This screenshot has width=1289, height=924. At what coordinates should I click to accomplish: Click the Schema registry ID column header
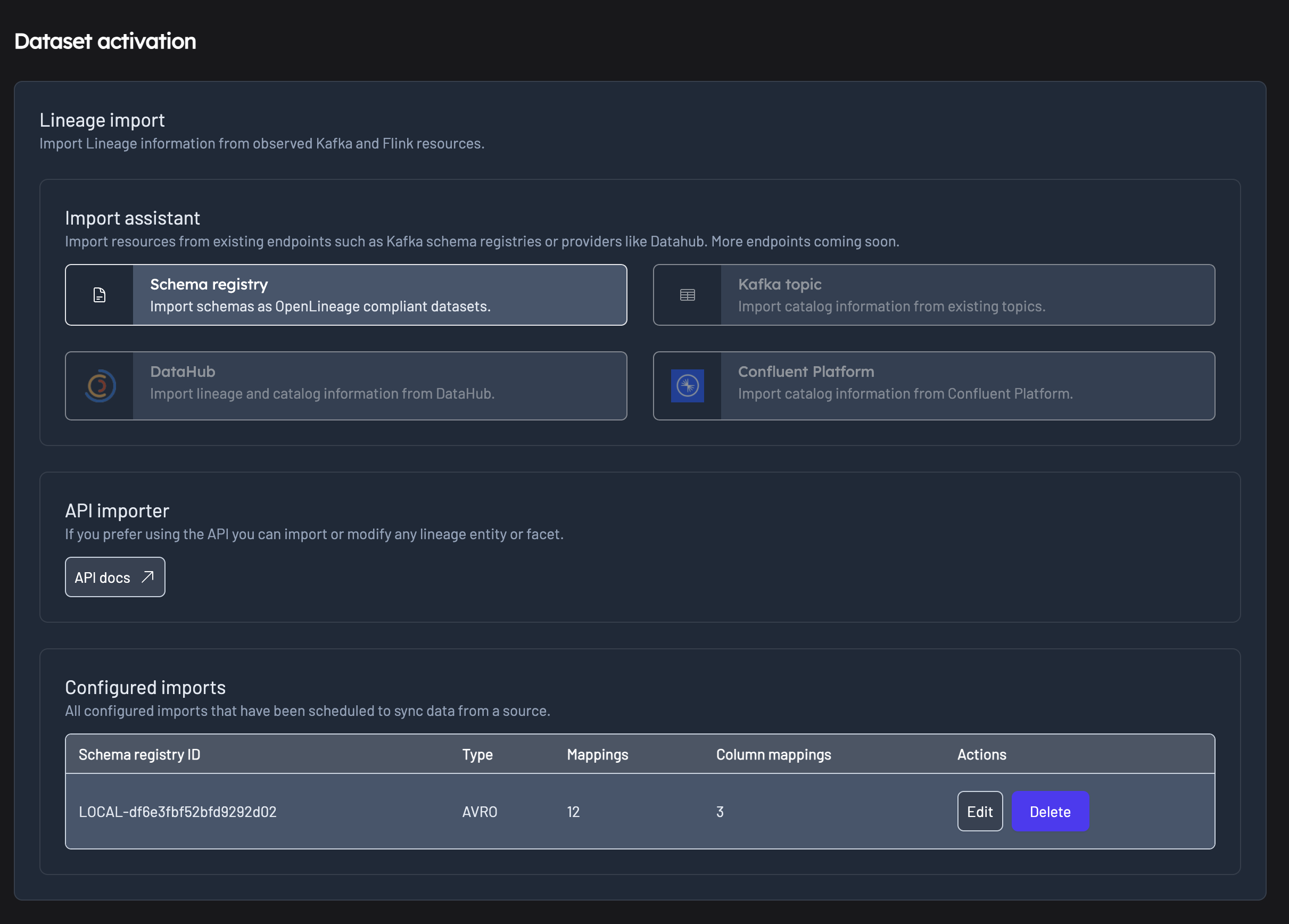click(x=139, y=755)
